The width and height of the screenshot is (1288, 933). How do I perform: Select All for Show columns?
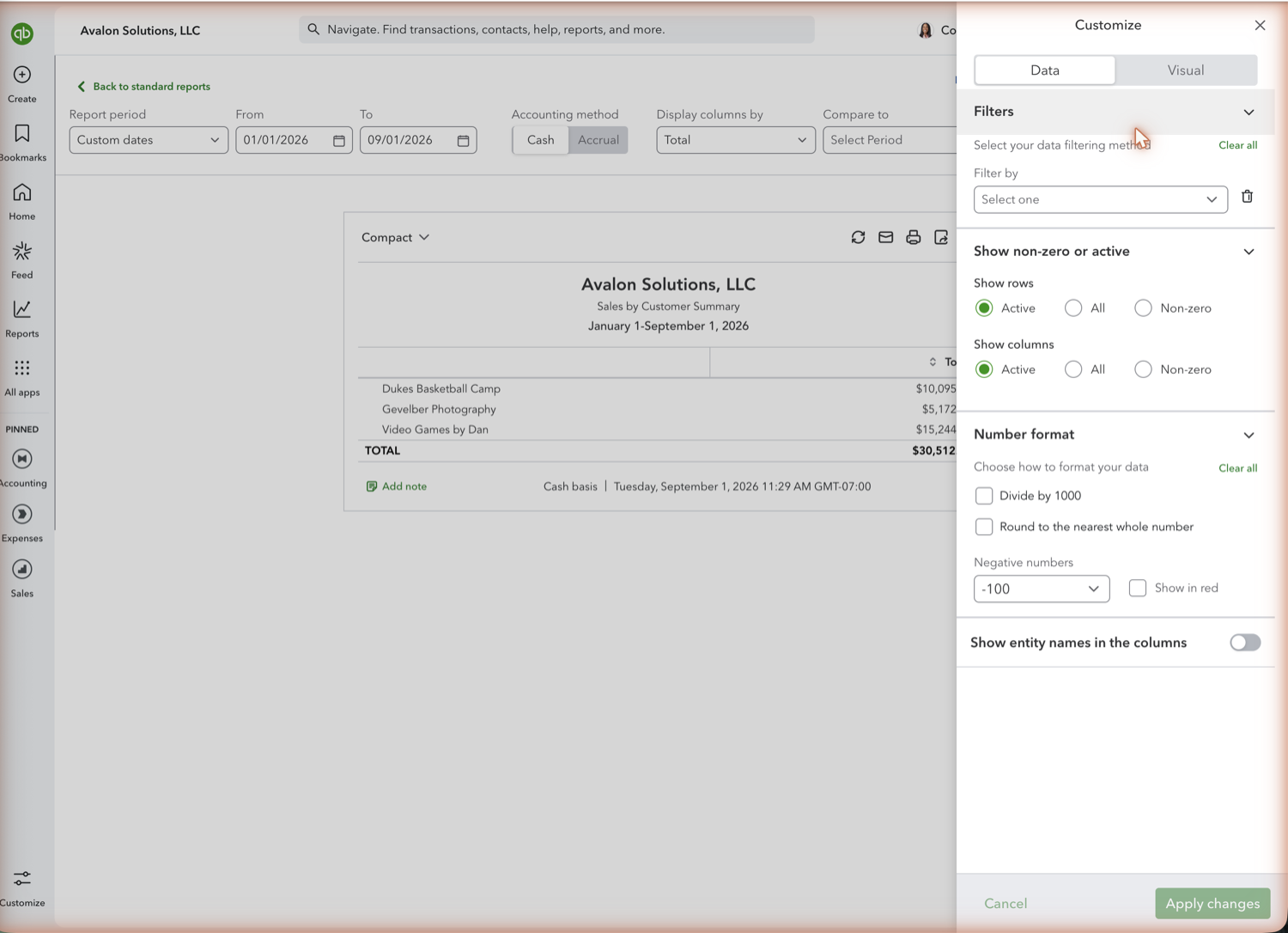click(x=1073, y=369)
